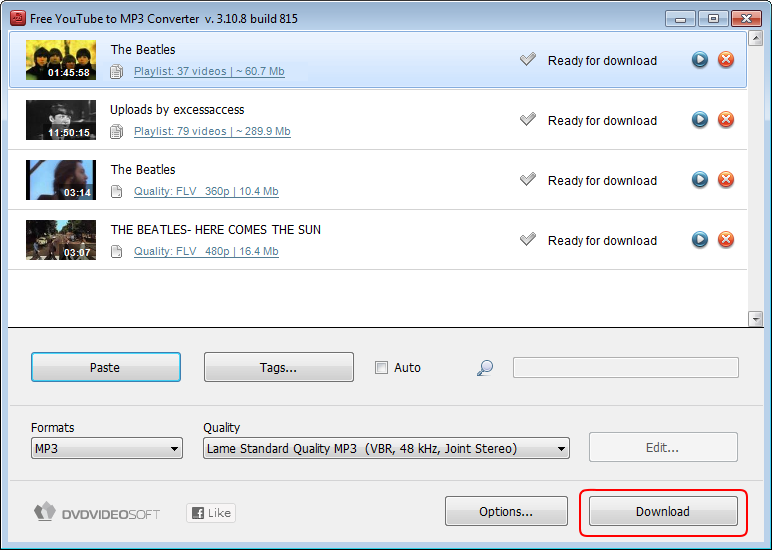Play the 03:14 The Beatles video
772x550 pixels.
[x=700, y=180]
